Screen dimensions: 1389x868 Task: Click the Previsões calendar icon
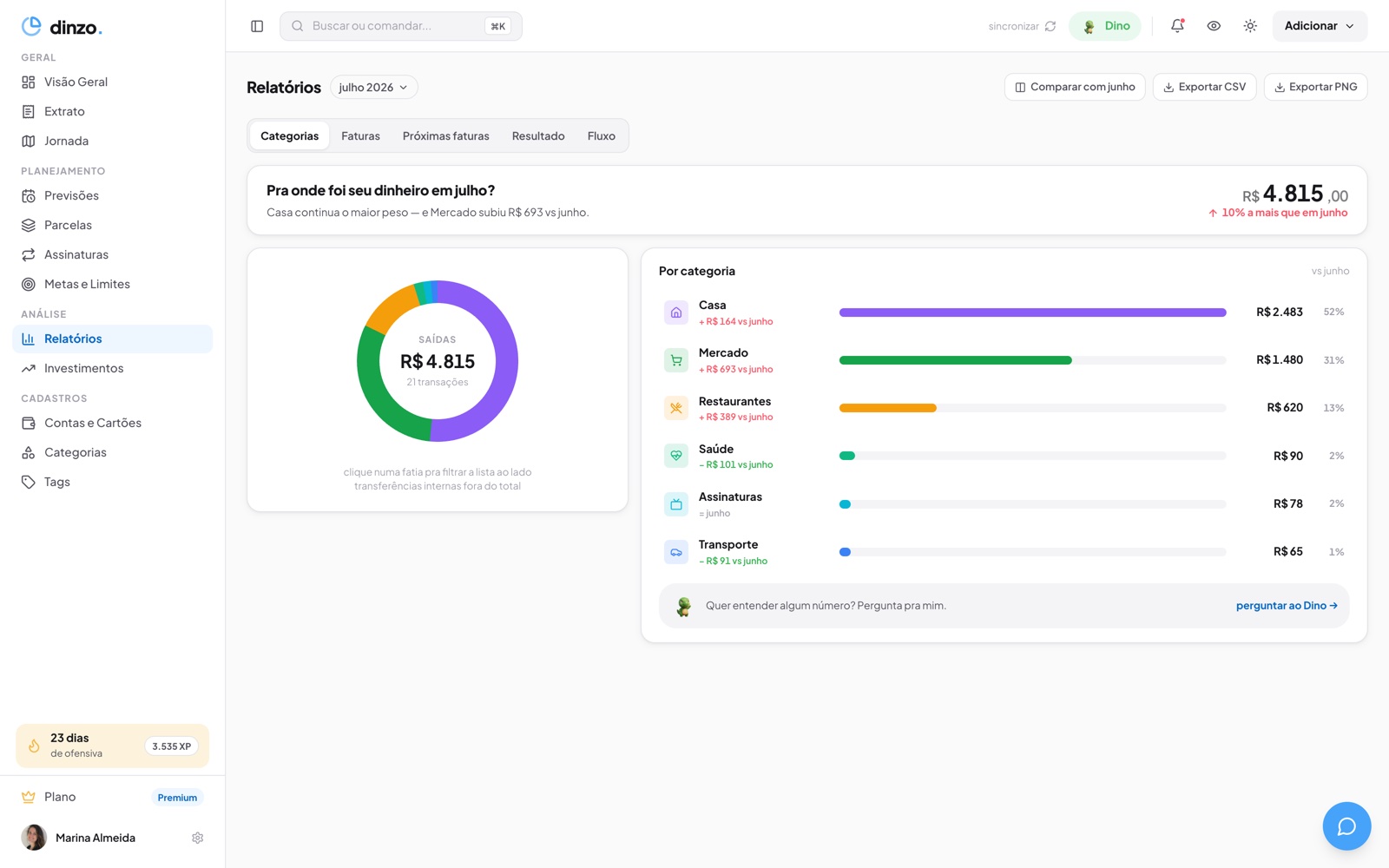click(29, 195)
